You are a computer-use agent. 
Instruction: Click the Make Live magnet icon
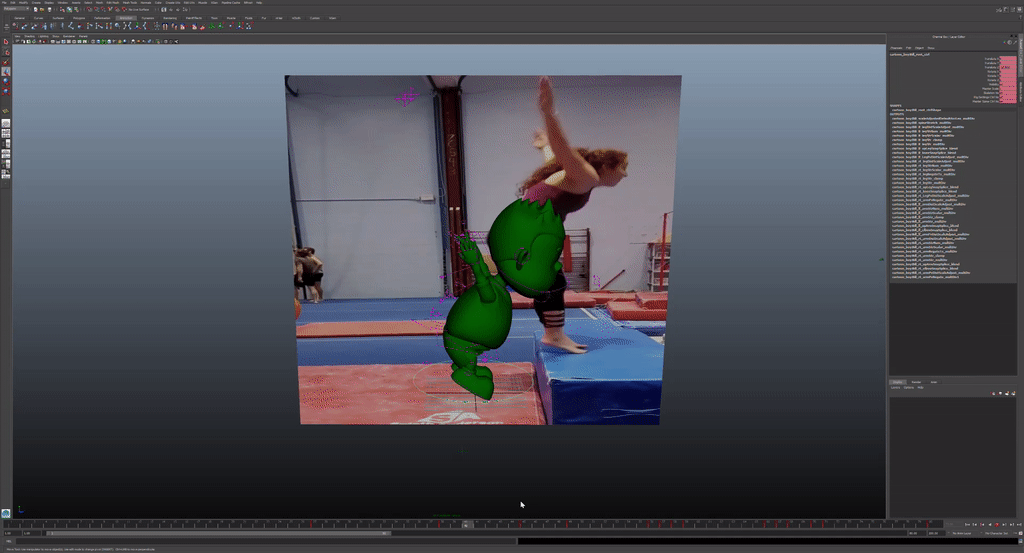(124, 9)
